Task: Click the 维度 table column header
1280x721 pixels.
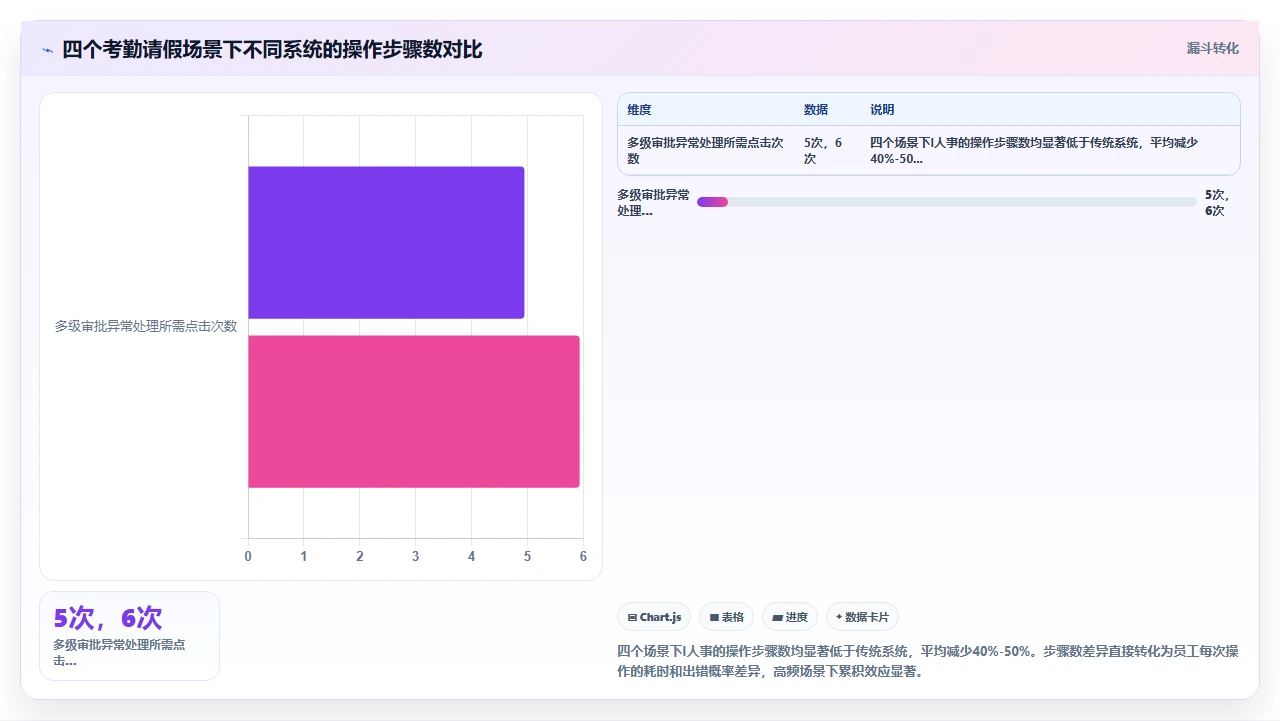Action: click(639, 110)
